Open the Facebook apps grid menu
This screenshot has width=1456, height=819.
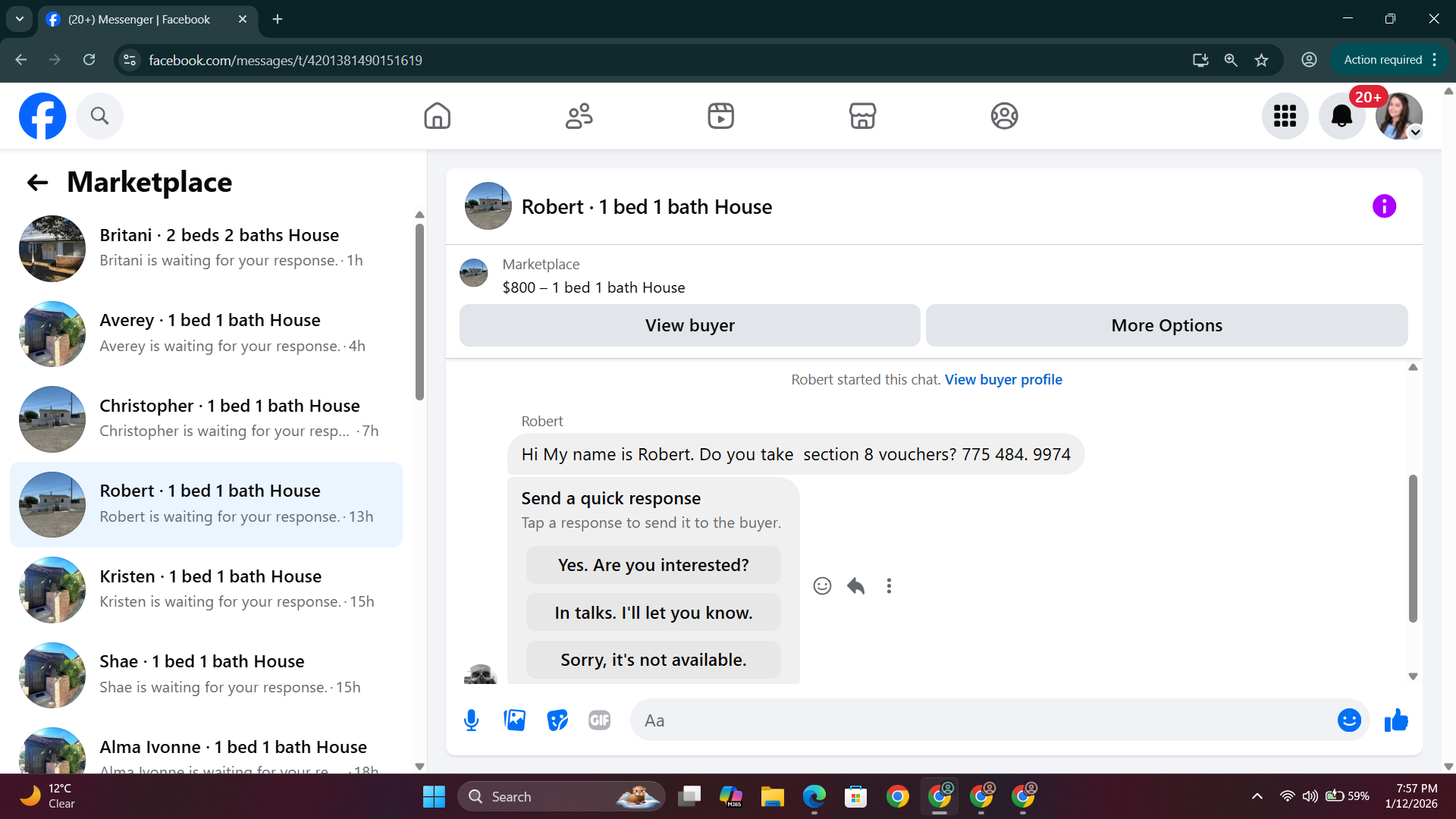pos(1285,116)
